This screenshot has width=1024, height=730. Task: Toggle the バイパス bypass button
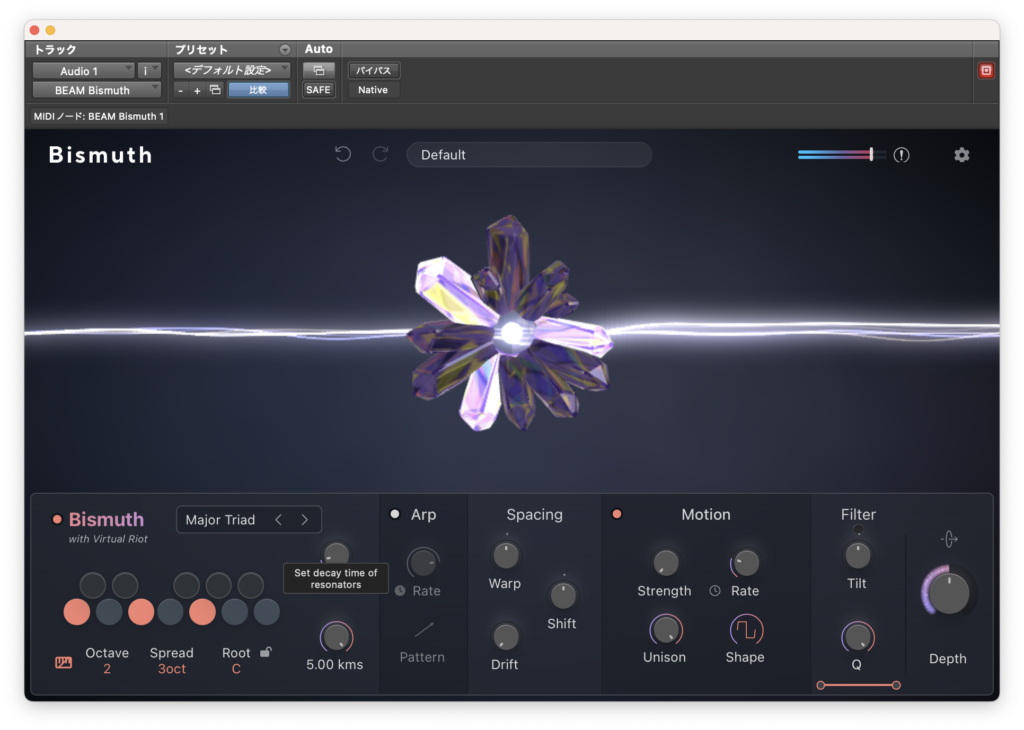point(374,70)
